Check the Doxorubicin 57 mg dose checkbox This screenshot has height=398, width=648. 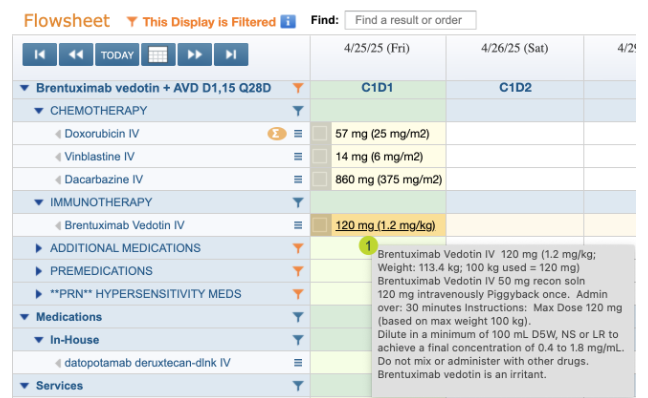click(319, 133)
